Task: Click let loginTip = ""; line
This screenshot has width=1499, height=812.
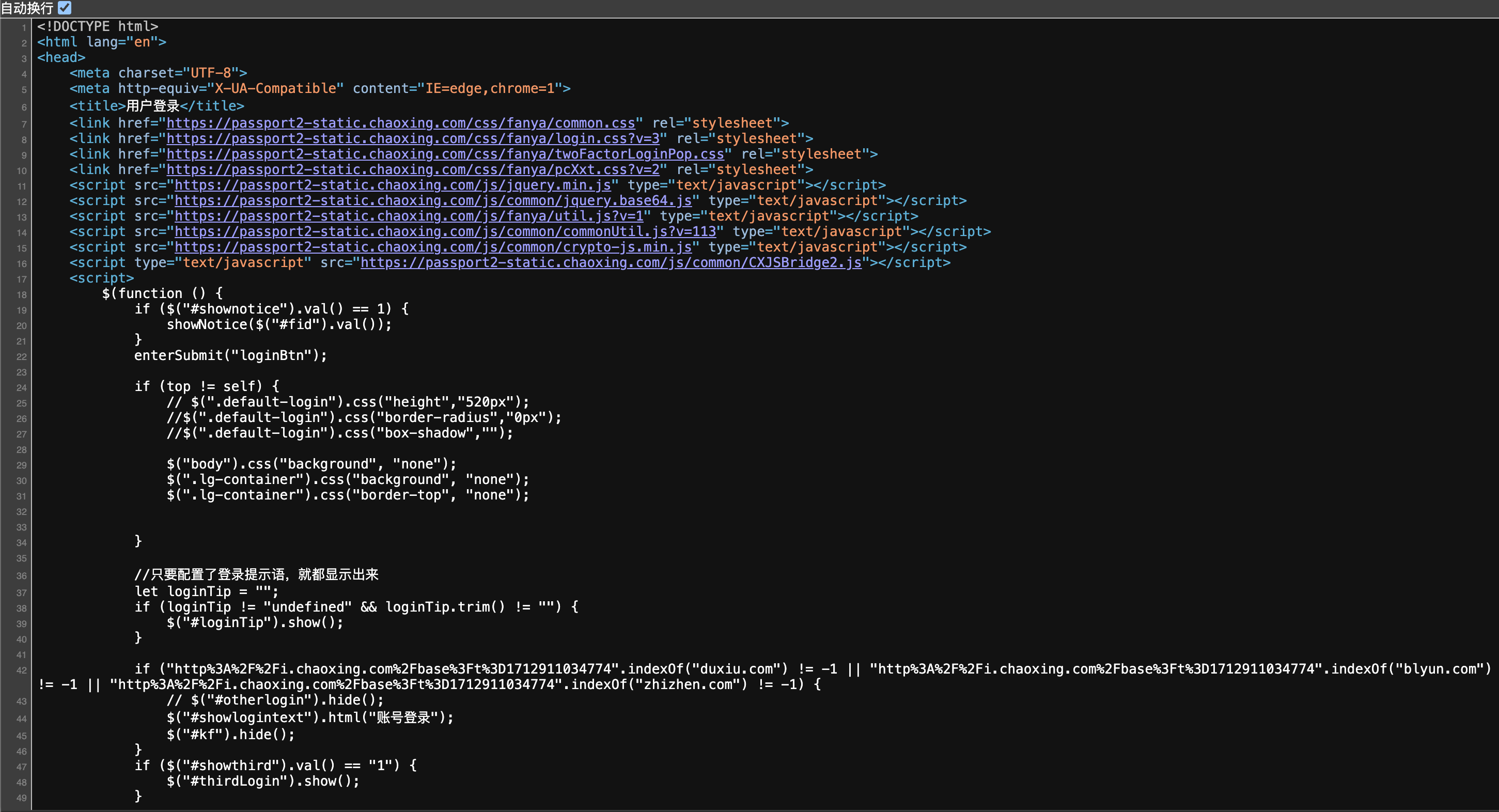Action: pos(207,591)
